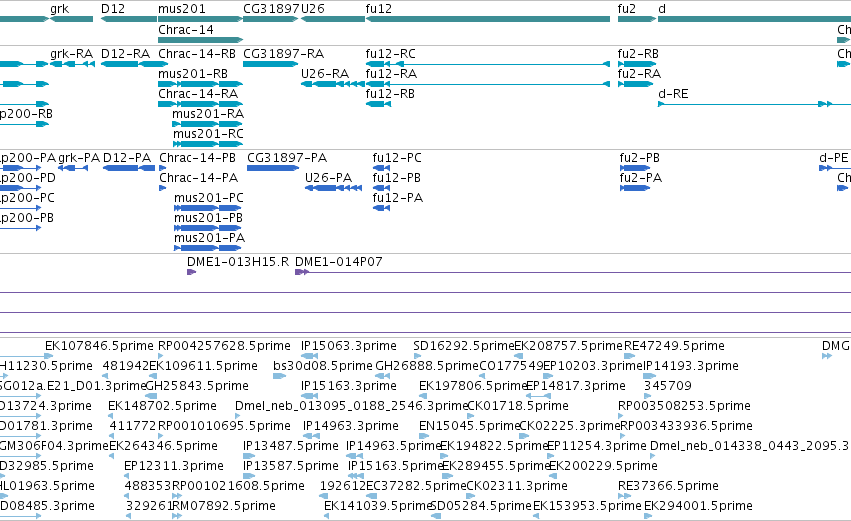The width and height of the screenshot is (851, 521).
Task: Select the D12-RA transcript label
Action: pyautogui.click(x=125, y=54)
